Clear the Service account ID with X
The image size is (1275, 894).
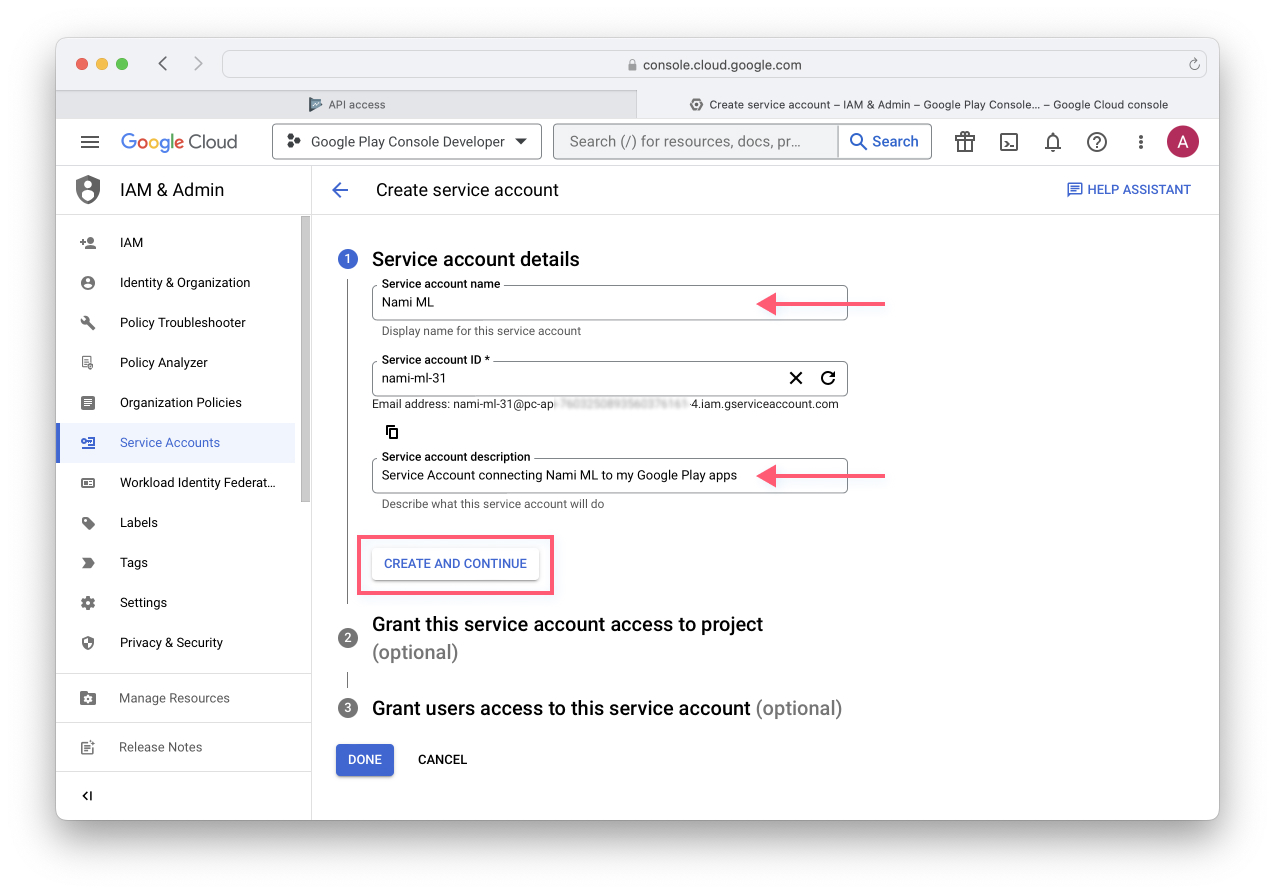(796, 378)
